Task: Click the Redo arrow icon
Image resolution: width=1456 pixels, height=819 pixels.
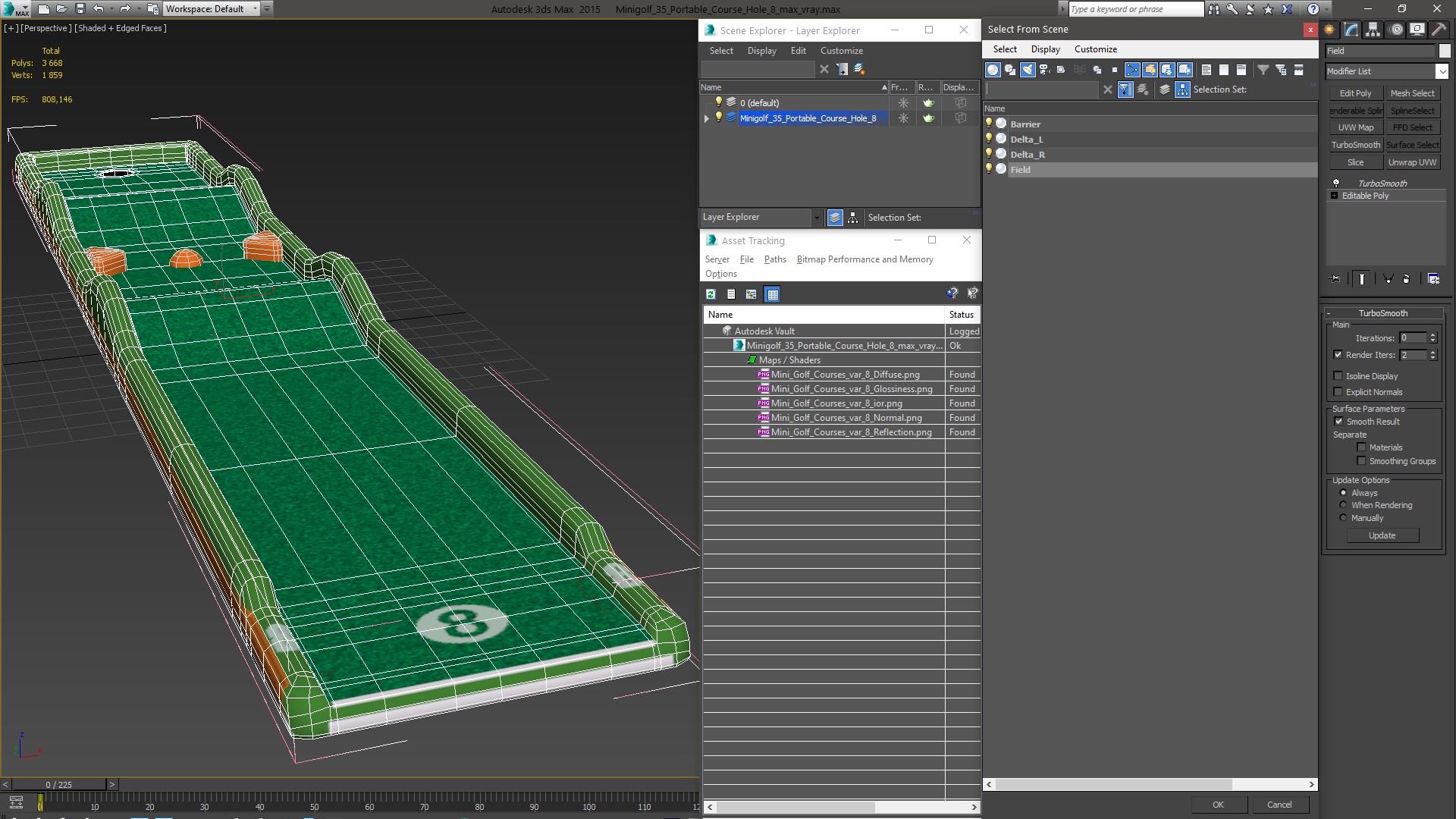Action: [x=125, y=9]
